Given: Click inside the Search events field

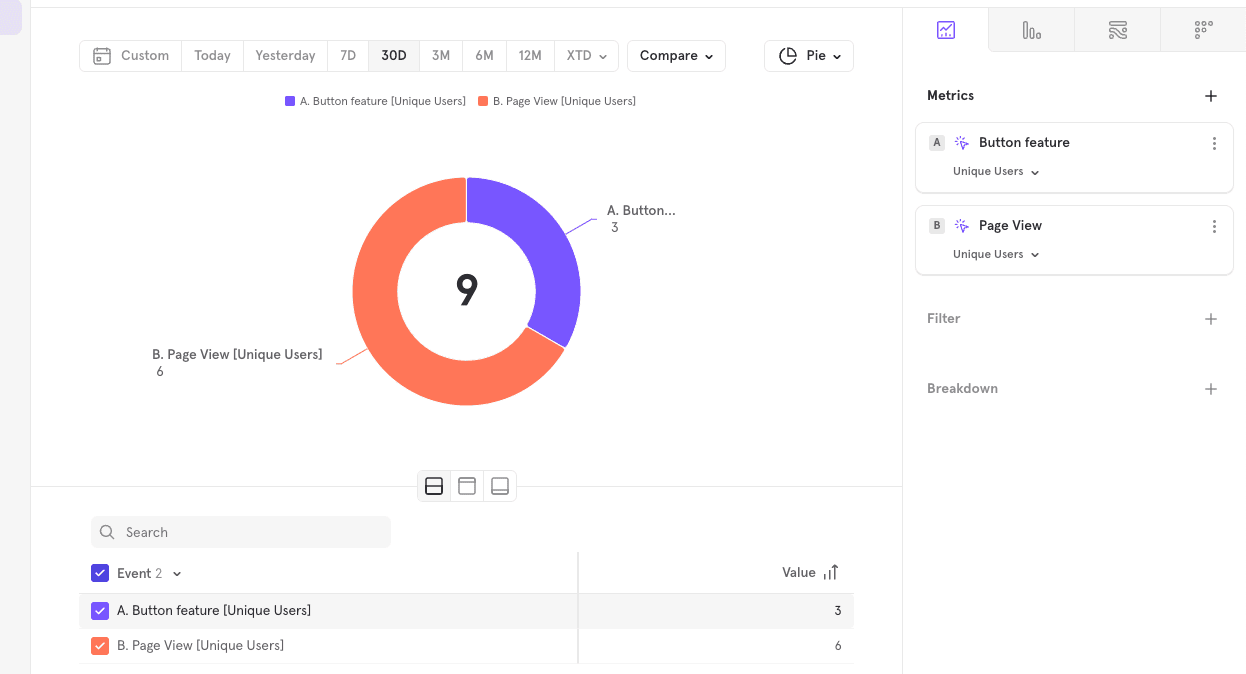Looking at the screenshot, I should tap(240, 531).
